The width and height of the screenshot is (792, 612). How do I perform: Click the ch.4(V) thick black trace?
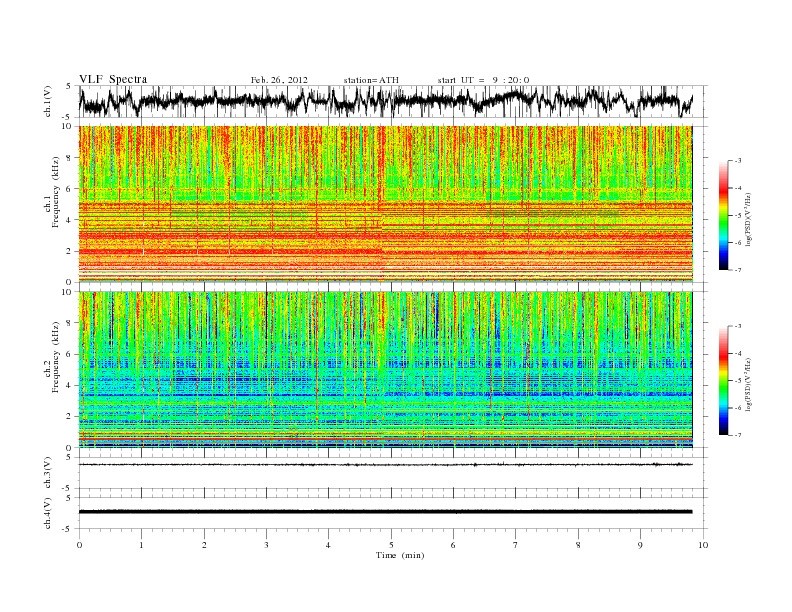(x=385, y=512)
